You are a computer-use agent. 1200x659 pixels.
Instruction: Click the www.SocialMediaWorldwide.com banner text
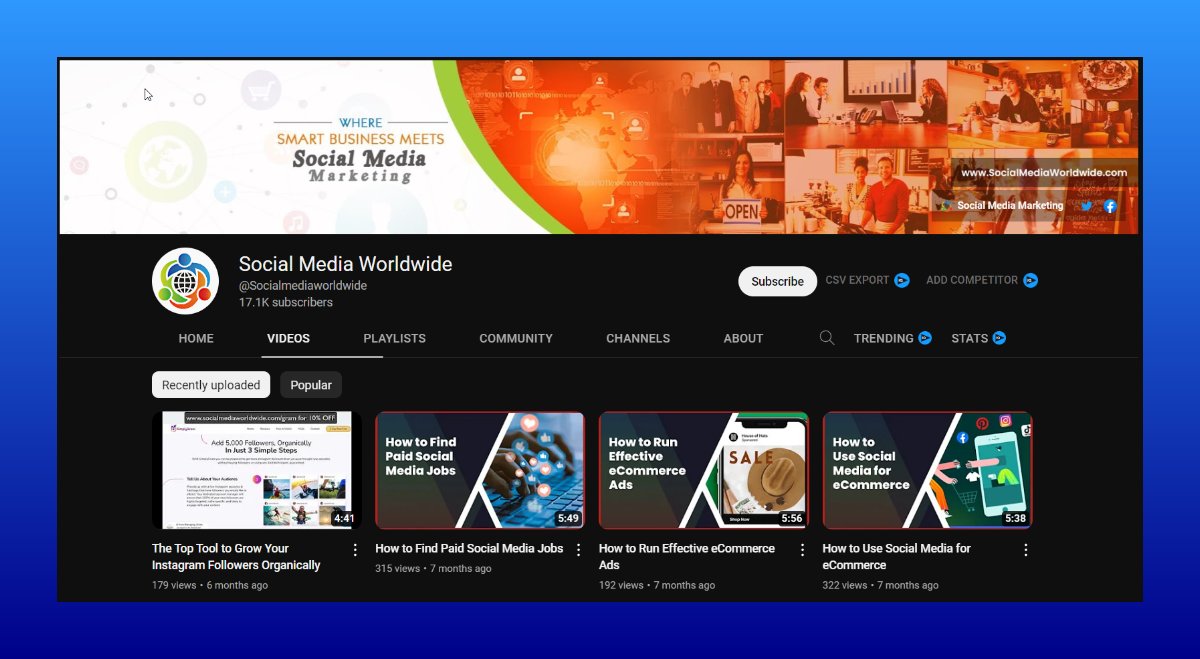point(1044,172)
